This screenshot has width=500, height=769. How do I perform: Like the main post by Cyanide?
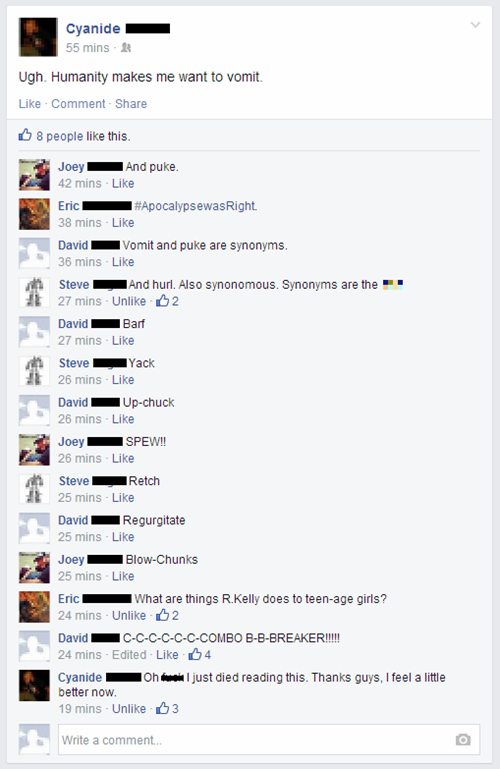coord(29,104)
